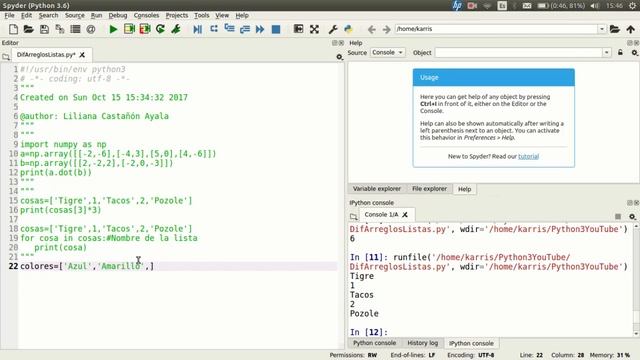This screenshot has width=640, height=360.
Task: Open the File menu
Action: click(9, 15)
